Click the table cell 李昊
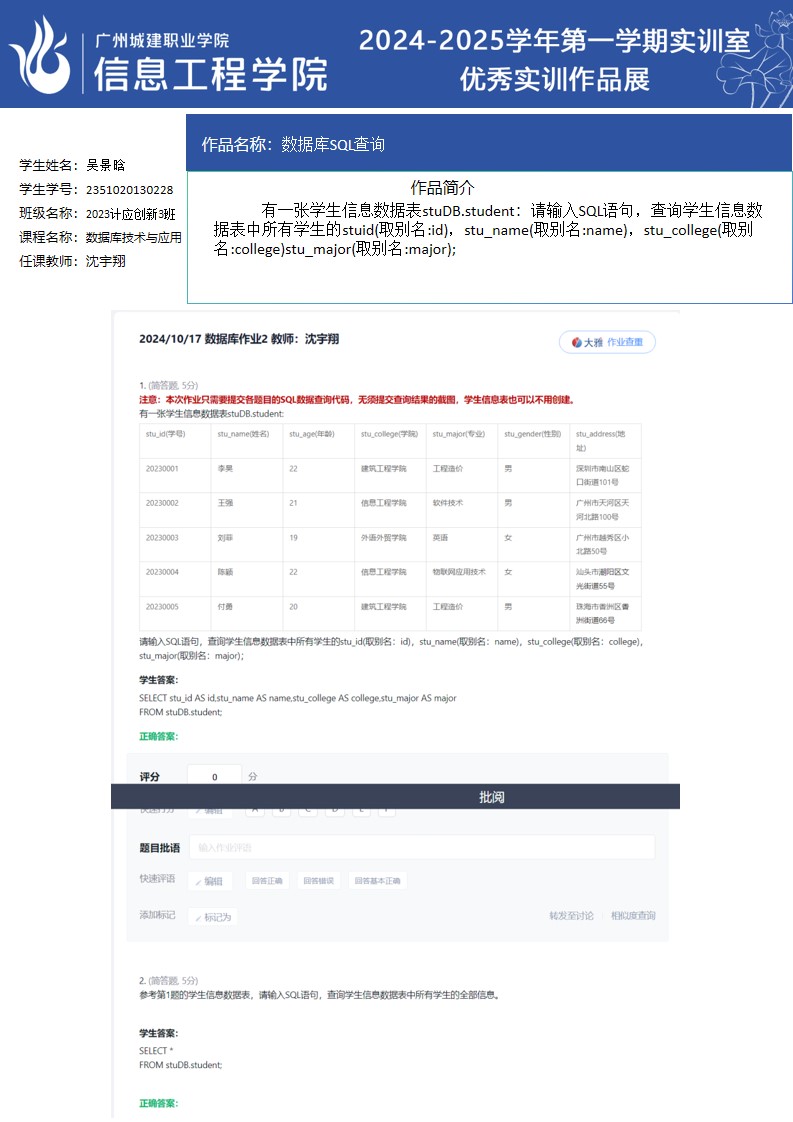793x1122 pixels. 225,468
